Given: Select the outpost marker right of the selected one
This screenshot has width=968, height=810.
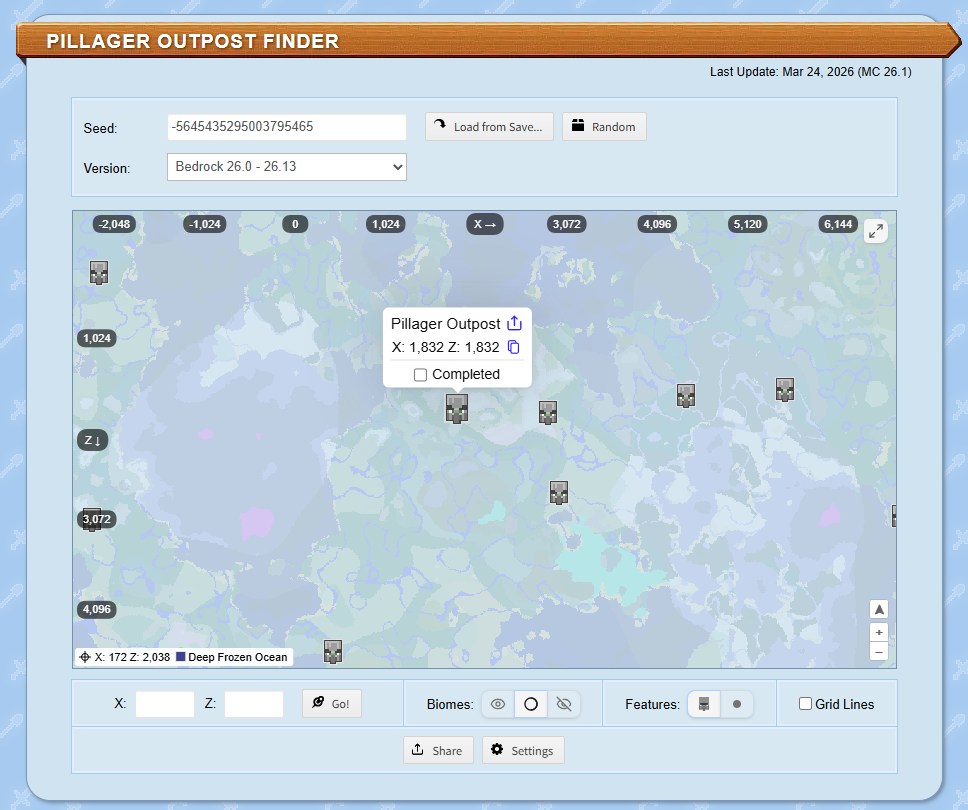Looking at the screenshot, I should pos(548,412).
